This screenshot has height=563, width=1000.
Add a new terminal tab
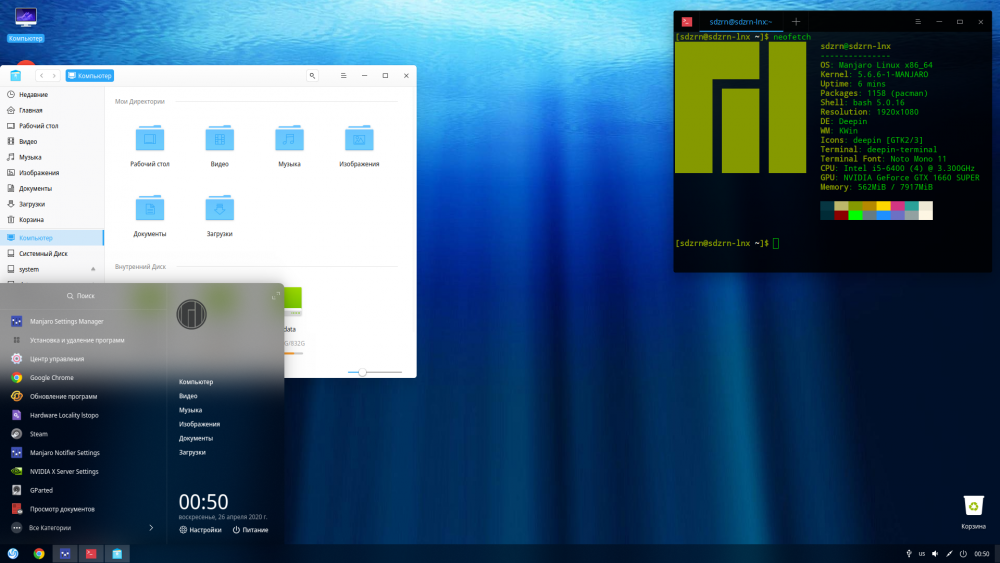coord(796,21)
